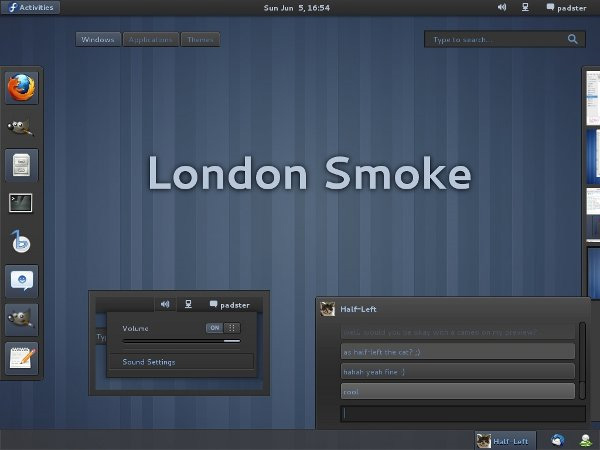Open the date and time calendar menu
Image resolution: width=600 pixels, height=450 pixels.
(296, 7)
